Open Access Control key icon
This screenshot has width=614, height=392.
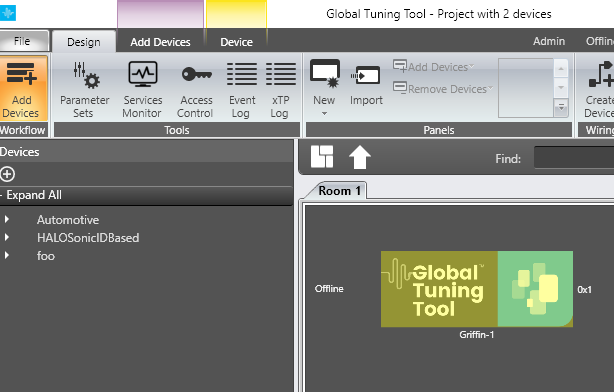(x=196, y=74)
